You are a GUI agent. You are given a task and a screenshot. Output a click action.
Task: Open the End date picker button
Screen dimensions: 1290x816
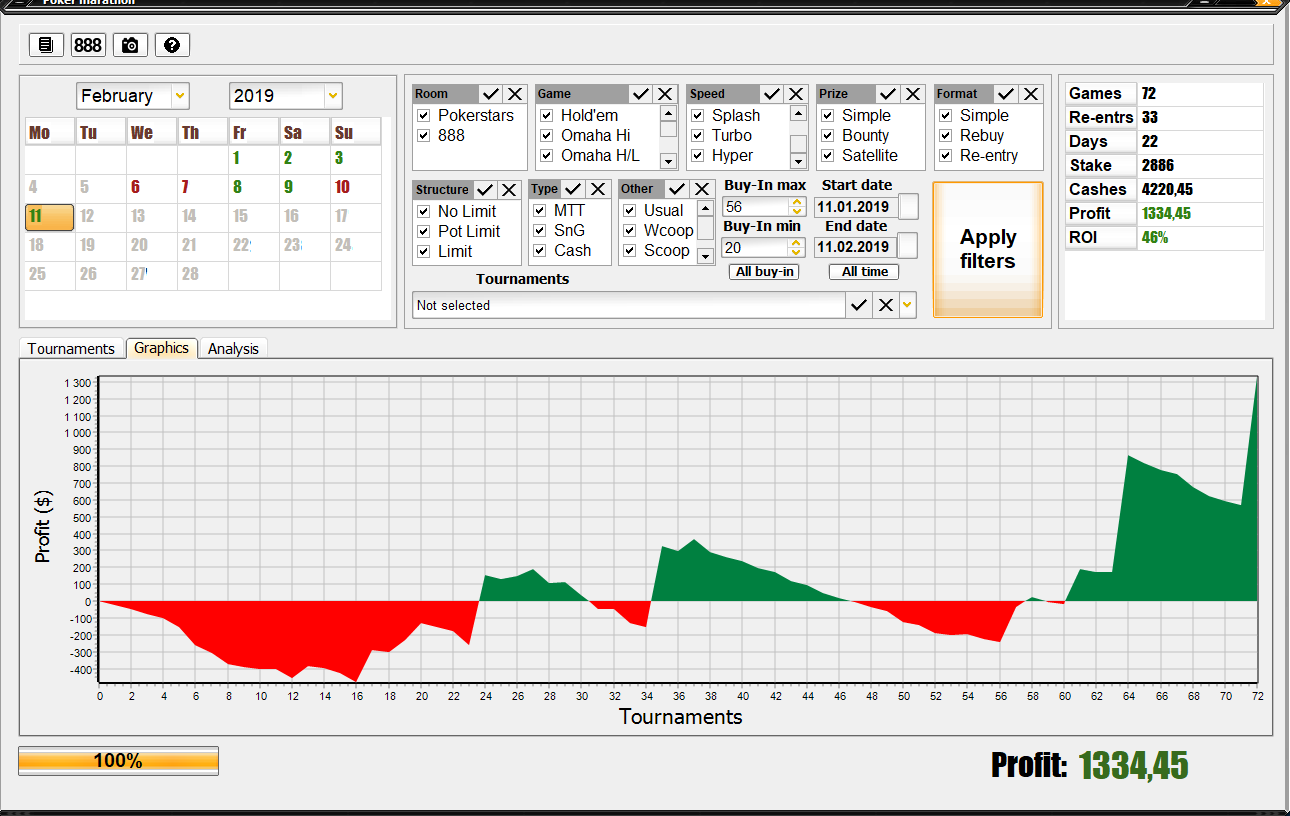(x=907, y=246)
